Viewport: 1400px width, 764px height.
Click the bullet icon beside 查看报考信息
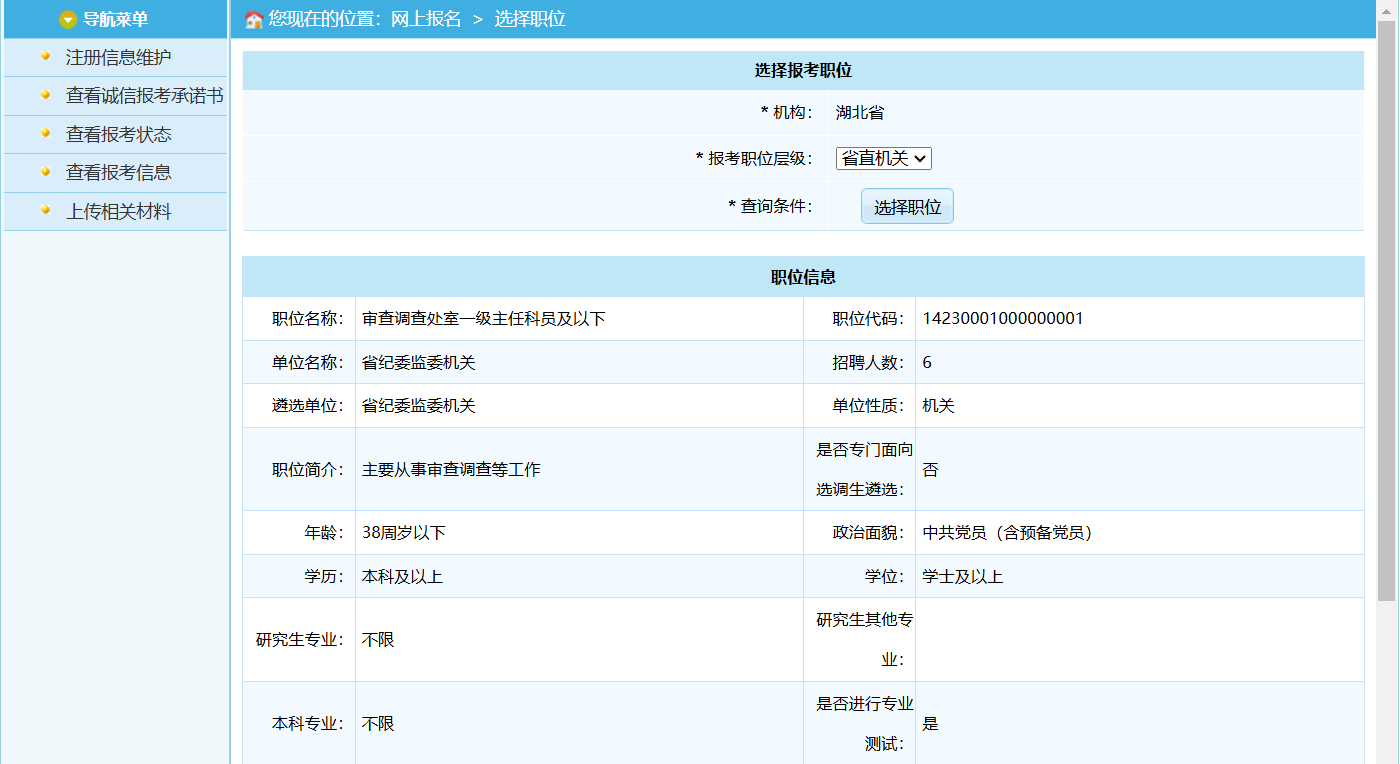pyautogui.click(x=45, y=172)
